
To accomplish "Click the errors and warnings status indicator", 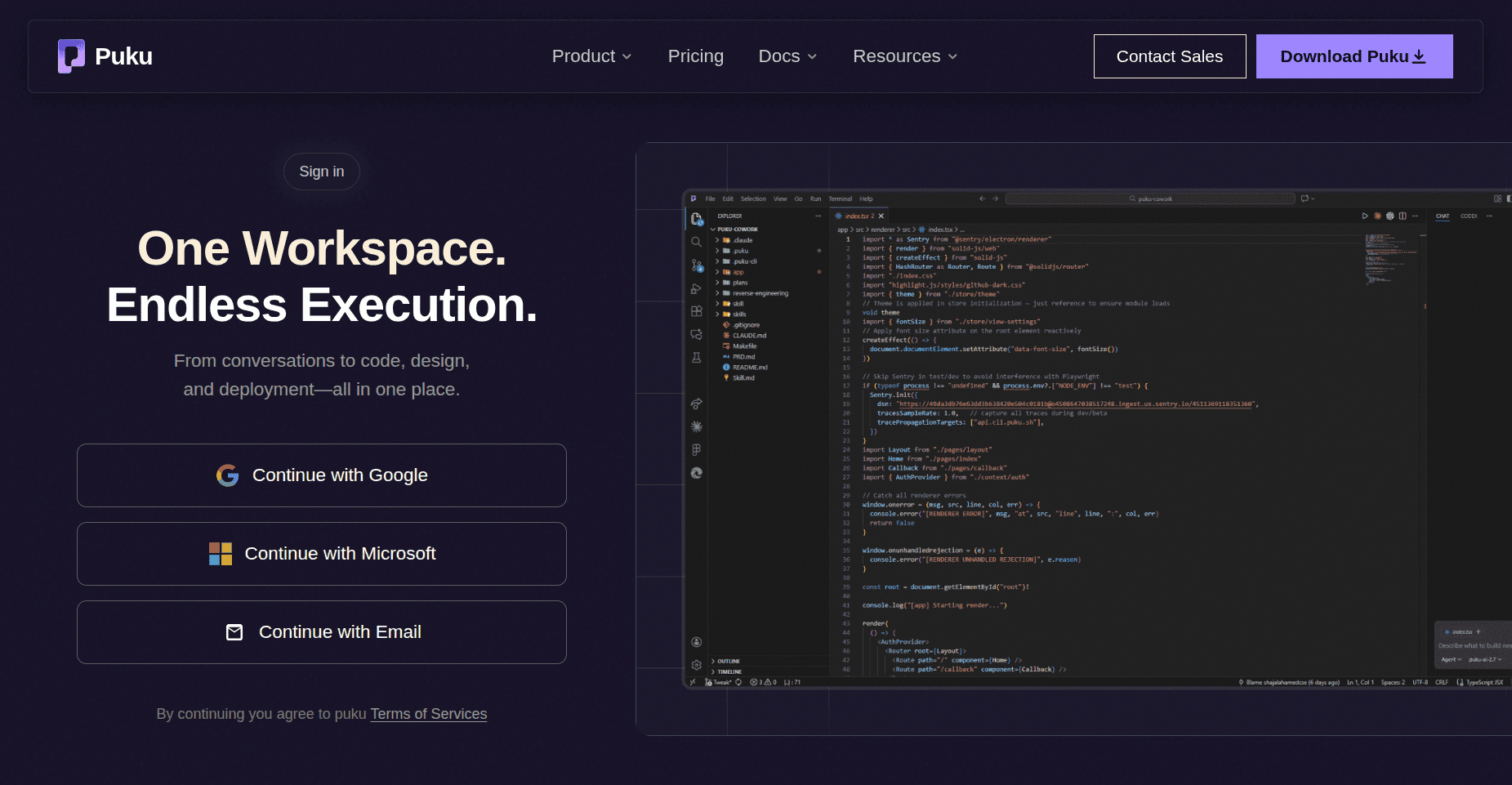I will [x=763, y=682].
